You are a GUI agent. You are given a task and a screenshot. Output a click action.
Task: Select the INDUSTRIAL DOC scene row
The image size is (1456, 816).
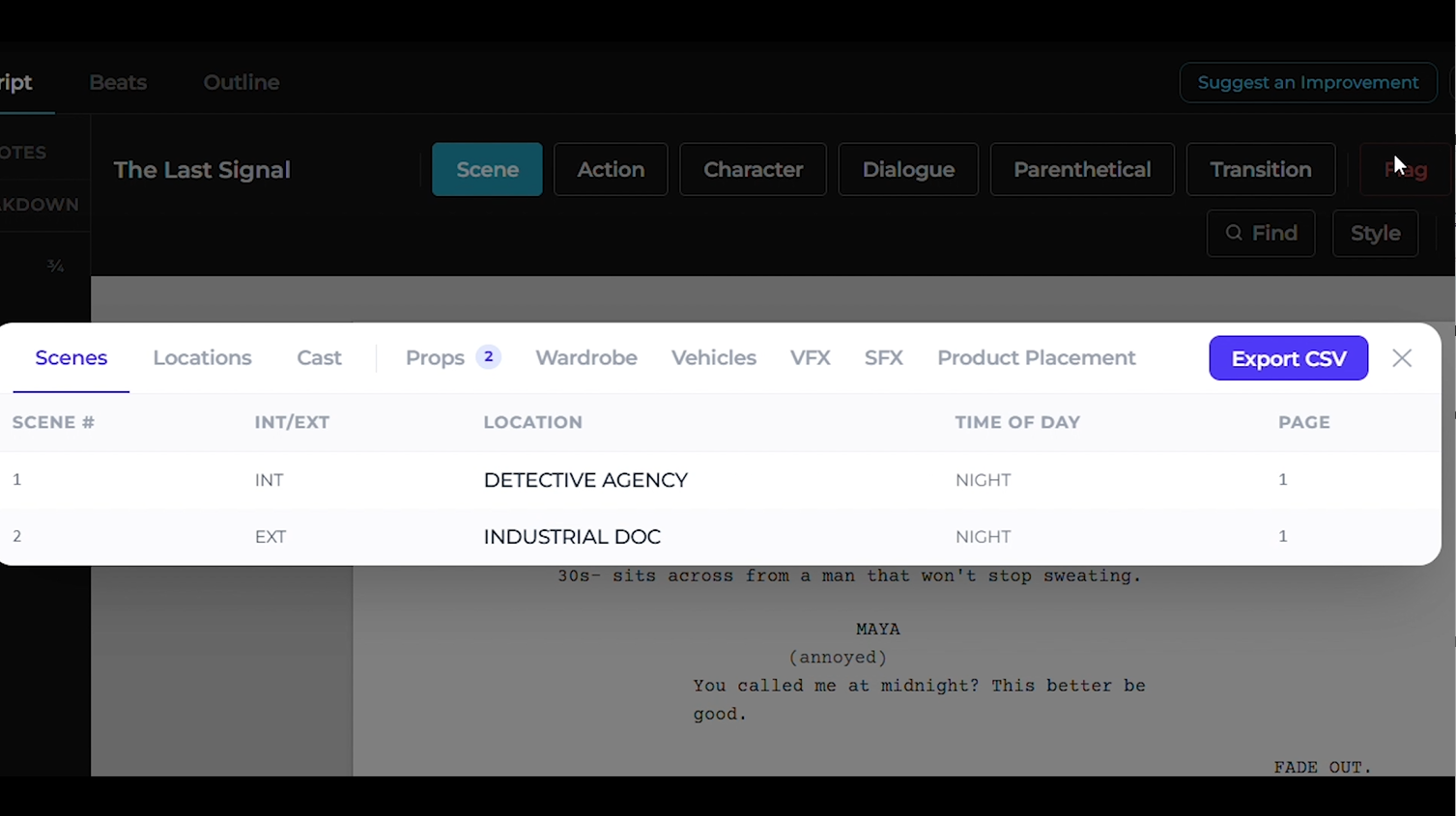coord(572,536)
